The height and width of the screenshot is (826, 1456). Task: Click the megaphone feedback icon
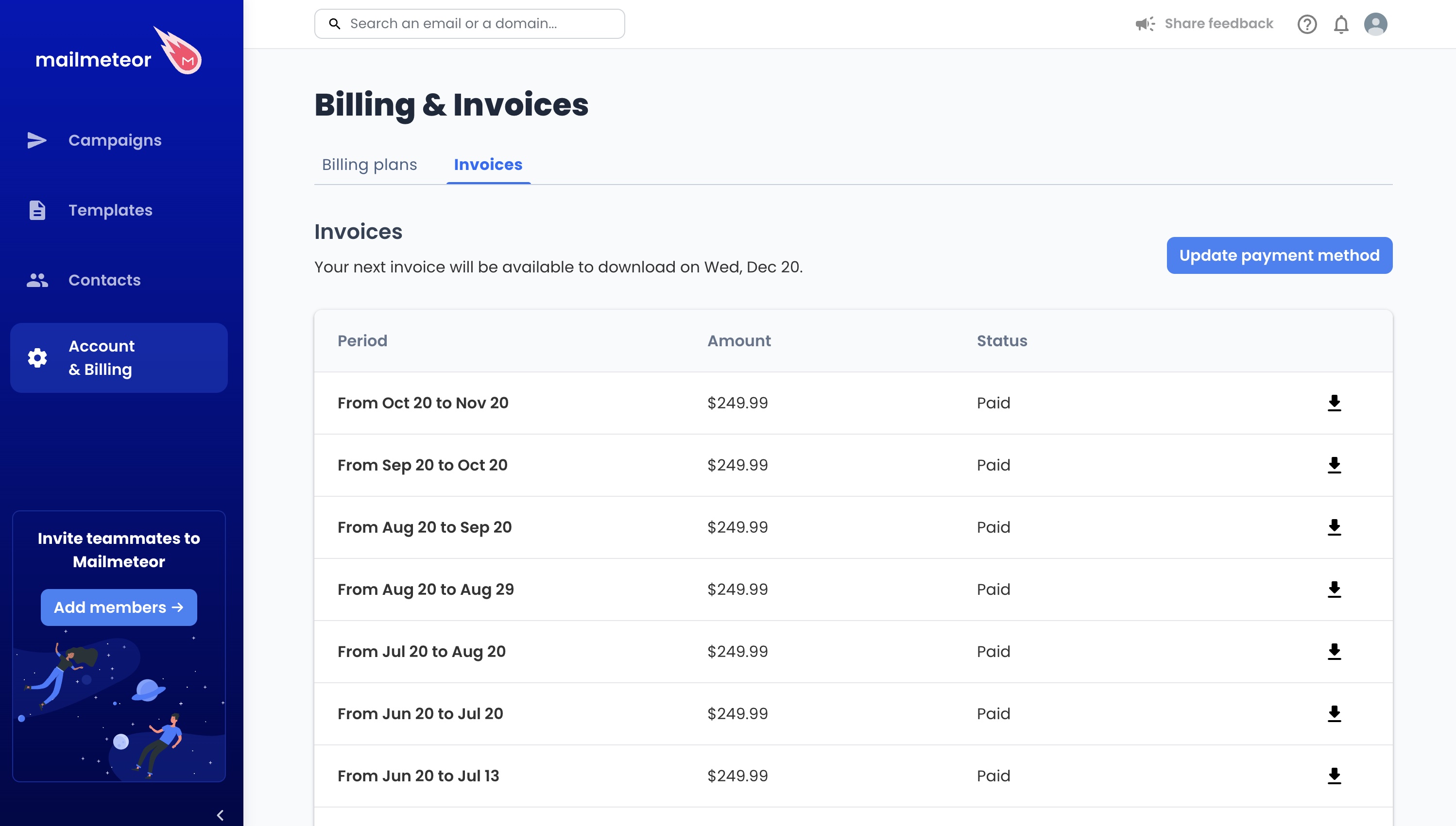pyautogui.click(x=1145, y=24)
